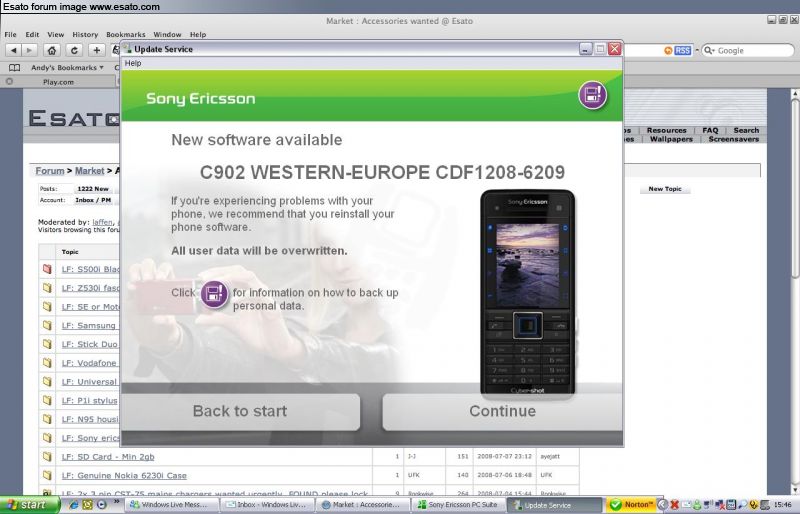
Task: Open the 'LF: P1i stylus' topic link
Action: pyautogui.click(x=89, y=401)
